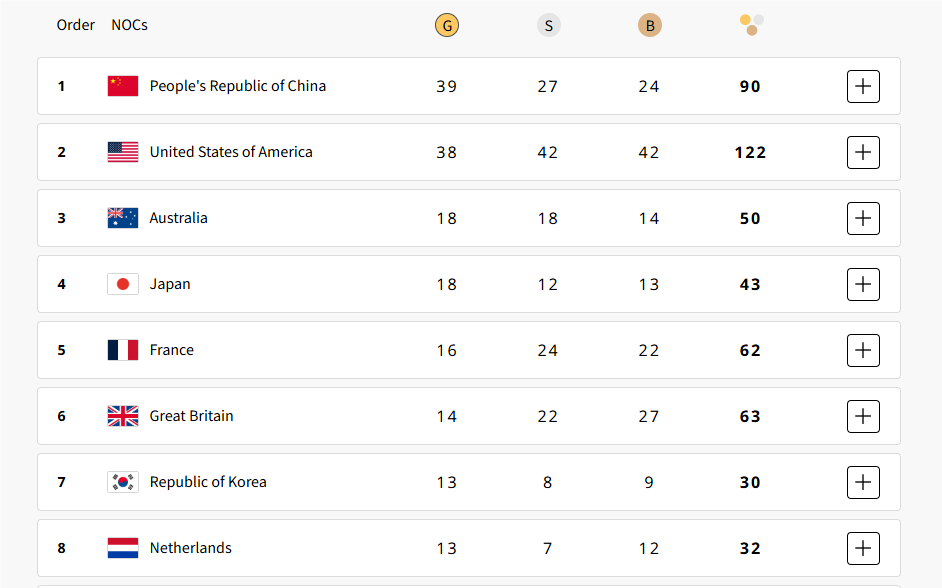Click the Republic of Korea flag

point(123,482)
